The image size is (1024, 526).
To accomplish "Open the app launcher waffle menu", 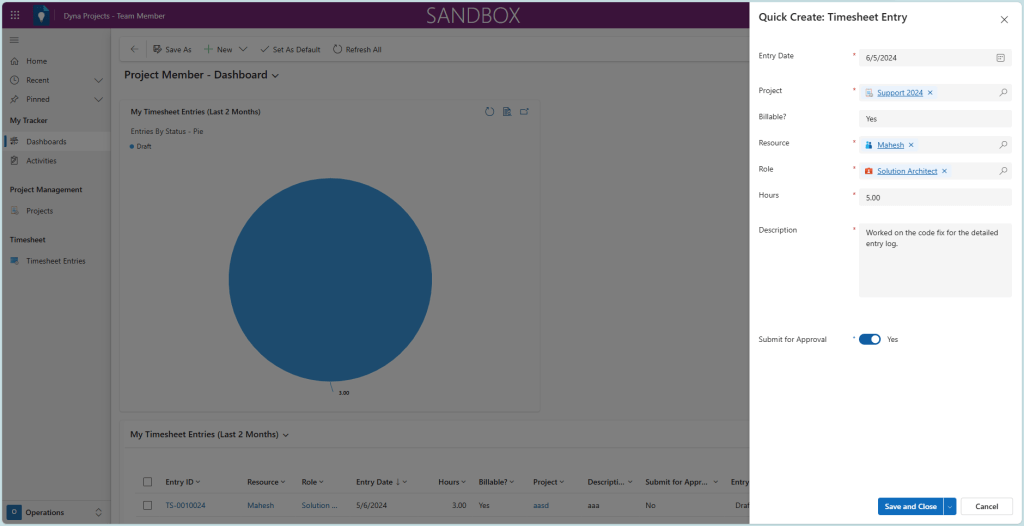I will click(x=14, y=16).
